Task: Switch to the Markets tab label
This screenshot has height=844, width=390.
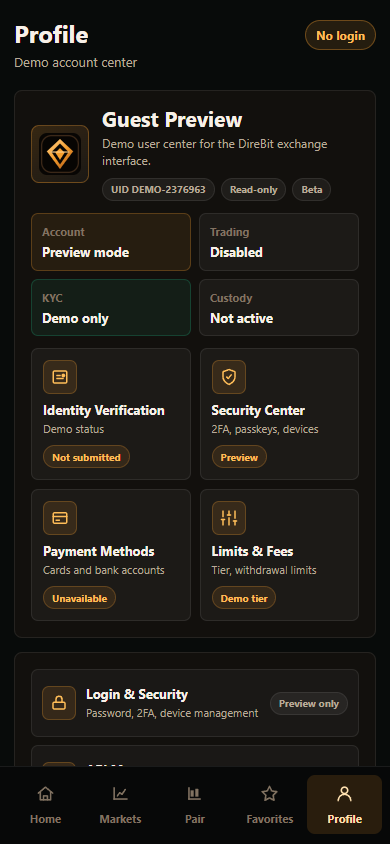Action: point(120,819)
